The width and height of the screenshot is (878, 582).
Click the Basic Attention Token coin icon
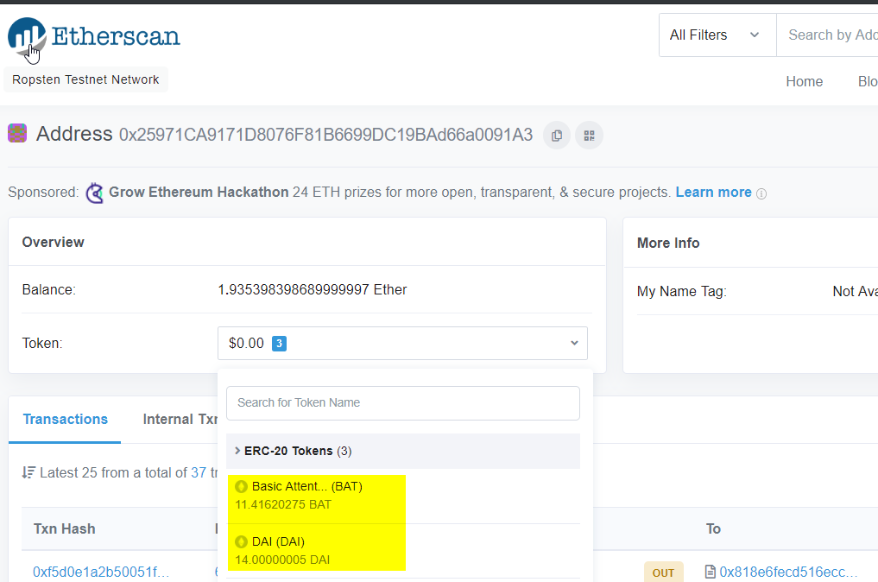241,487
